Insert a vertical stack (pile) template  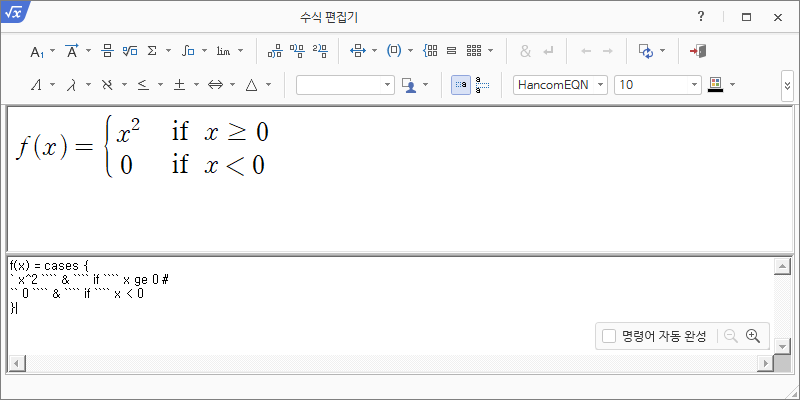(x=451, y=51)
